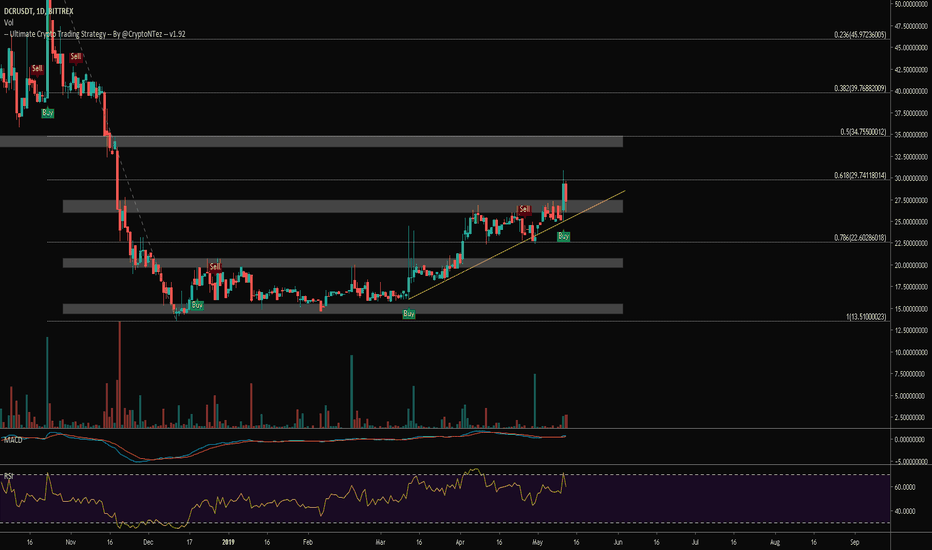The image size is (932, 550).
Task: Click the 17.50000000 price axis label
Action: coord(911,287)
